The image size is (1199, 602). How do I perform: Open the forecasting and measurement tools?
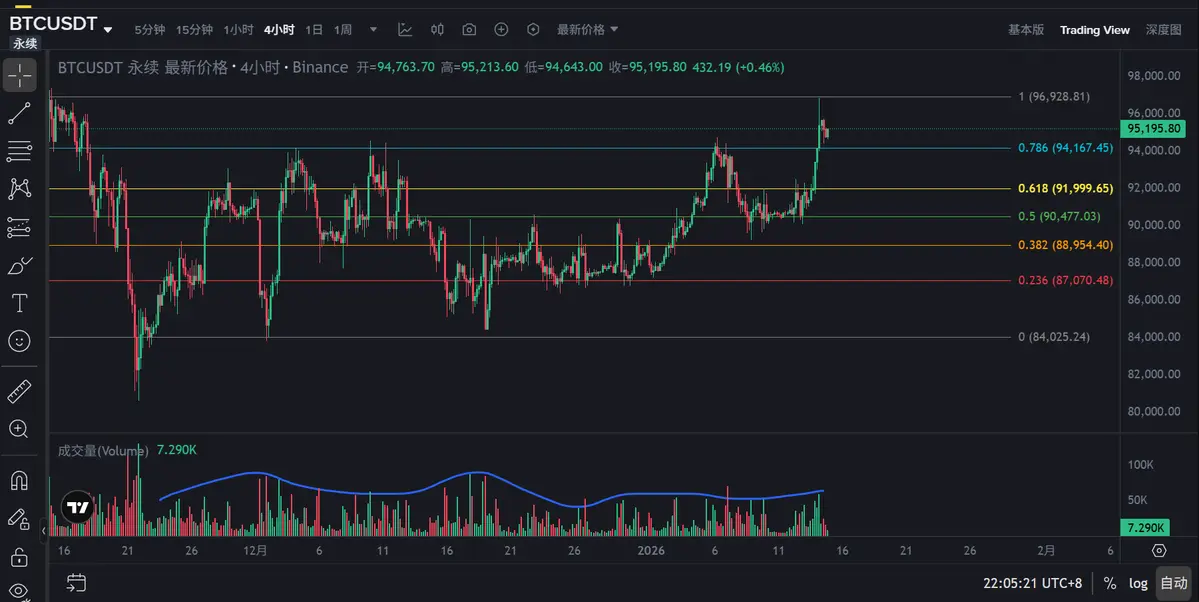[19, 227]
